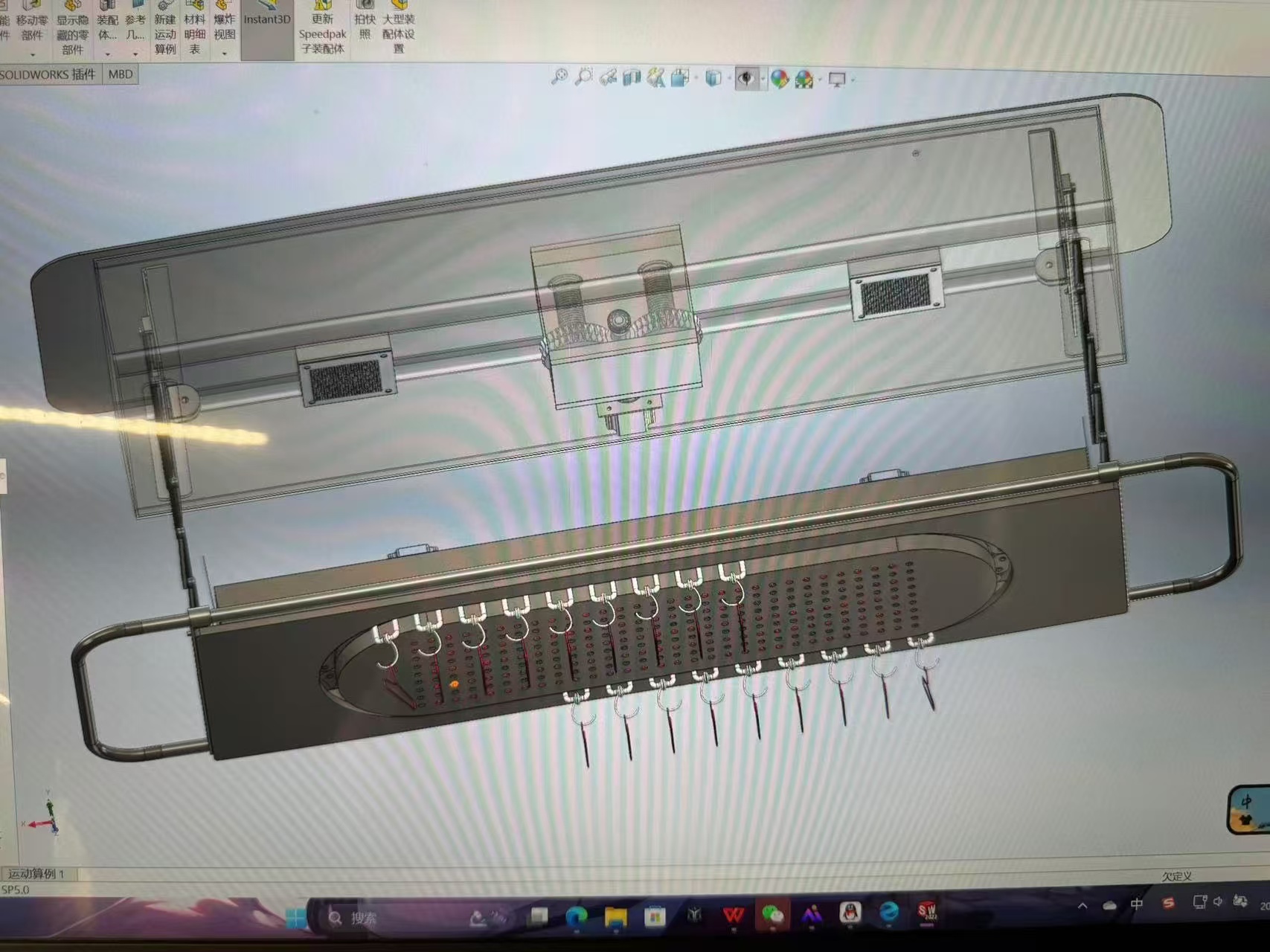1270x952 pixels.
Task: Toggle the Hide/Show Items eye icon
Action: pos(745,78)
